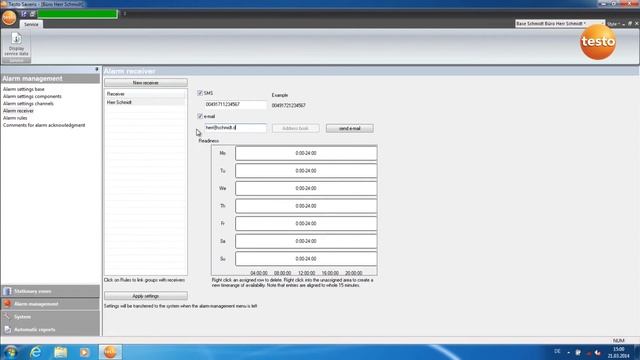
Task: Click the volume speaker tray icon
Action: 598,353
